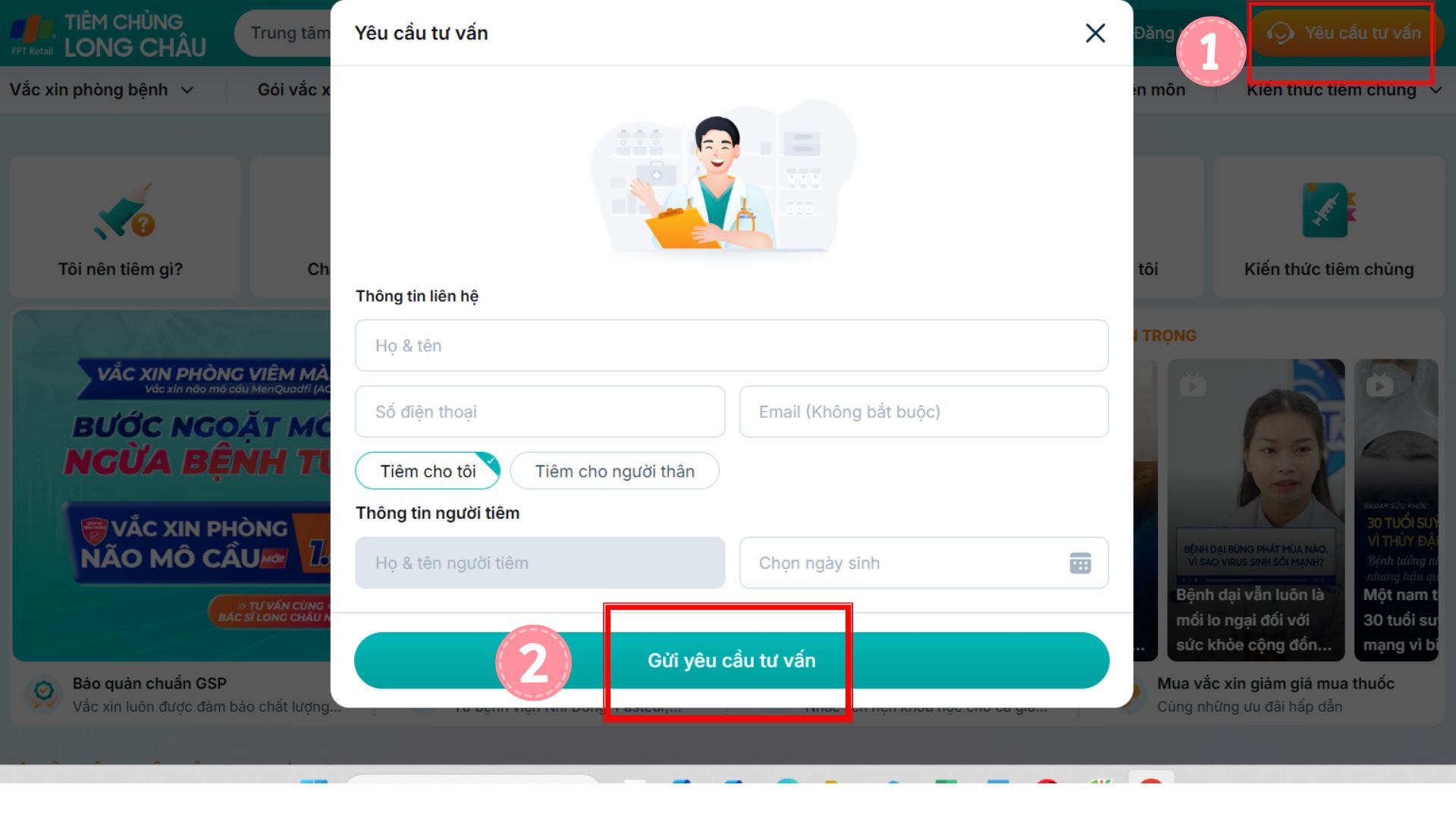Image resolution: width=1456 pixels, height=819 pixels.
Task: Click the orange Yêu cầu tư vấn header button
Action: (x=1345, y=33)
